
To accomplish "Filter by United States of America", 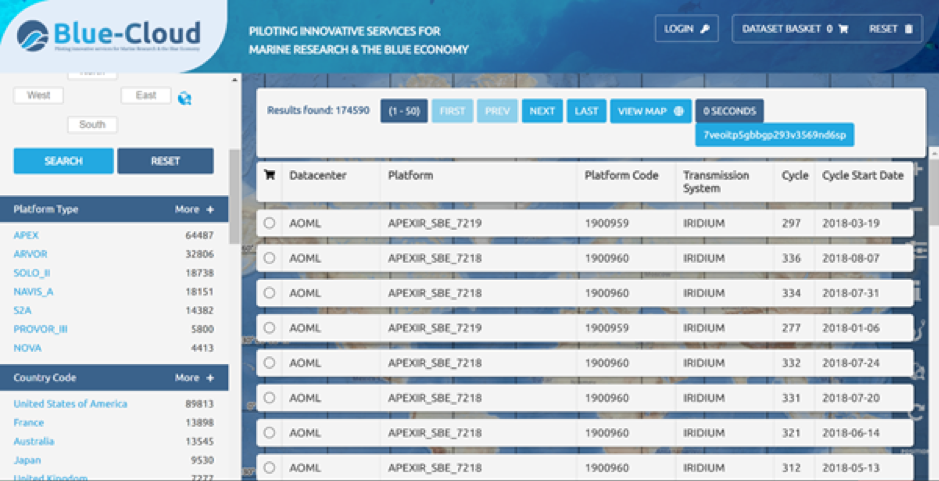I will coord(70,404).
